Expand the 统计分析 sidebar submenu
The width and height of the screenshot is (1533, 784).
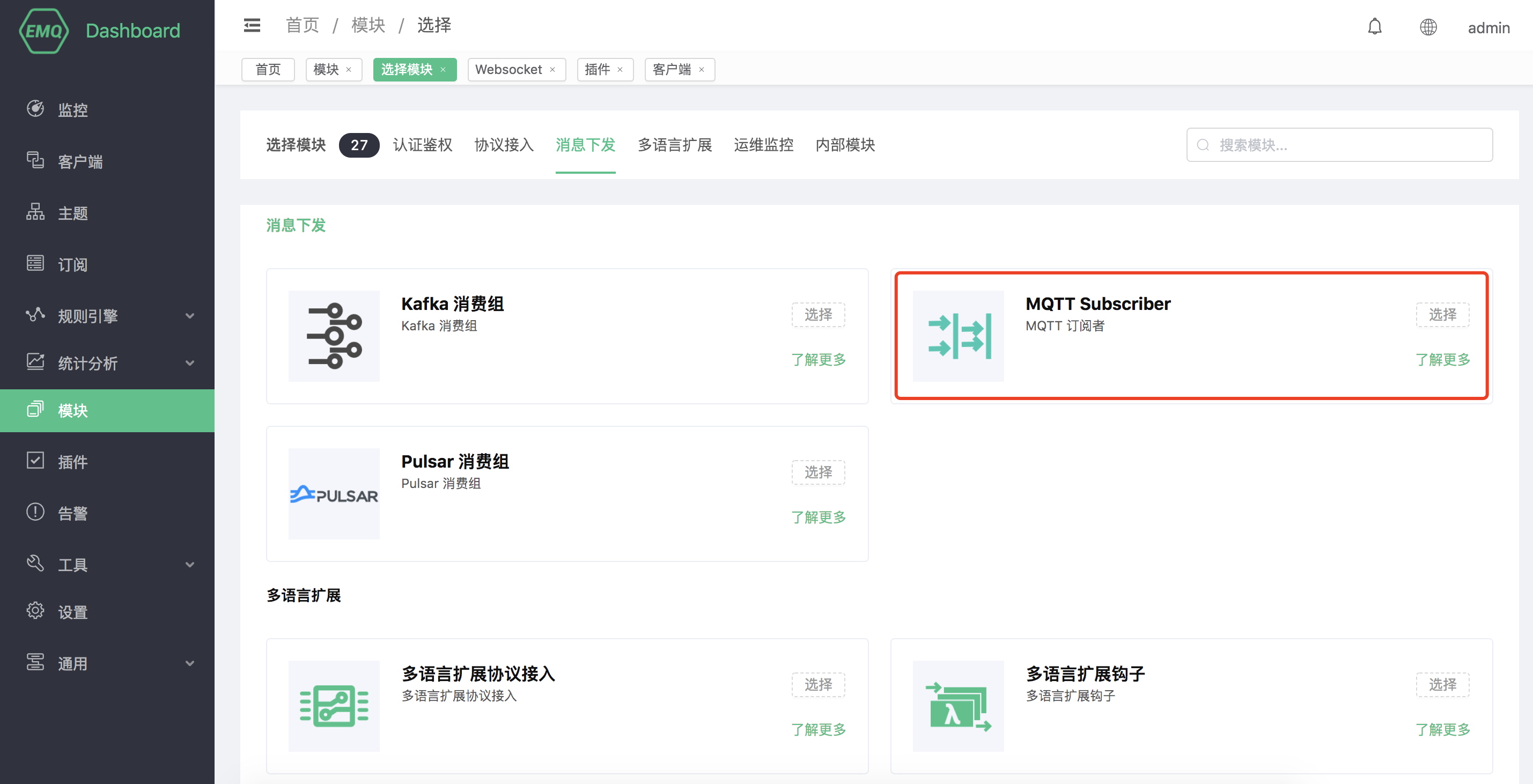(189, 363)
